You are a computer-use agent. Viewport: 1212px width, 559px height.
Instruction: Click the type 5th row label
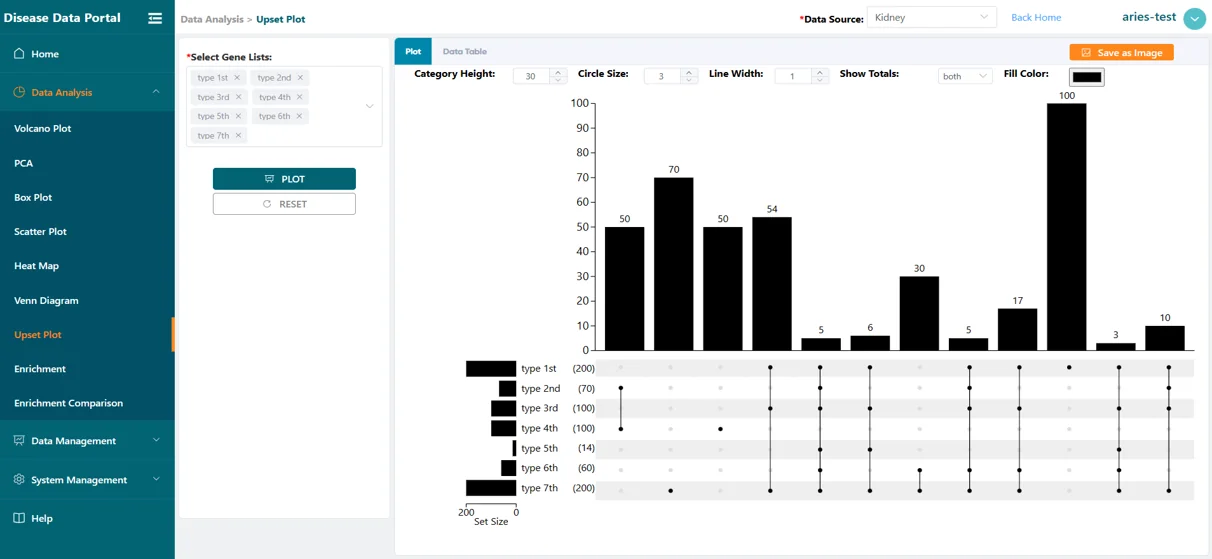point(539,448)
